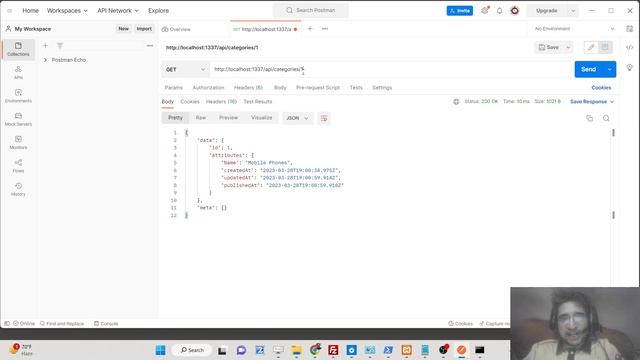Viewport: 640px width, 360px height.
Task: Toggle the sidebar icon in the bottom status bar
Action: [7, 324]
